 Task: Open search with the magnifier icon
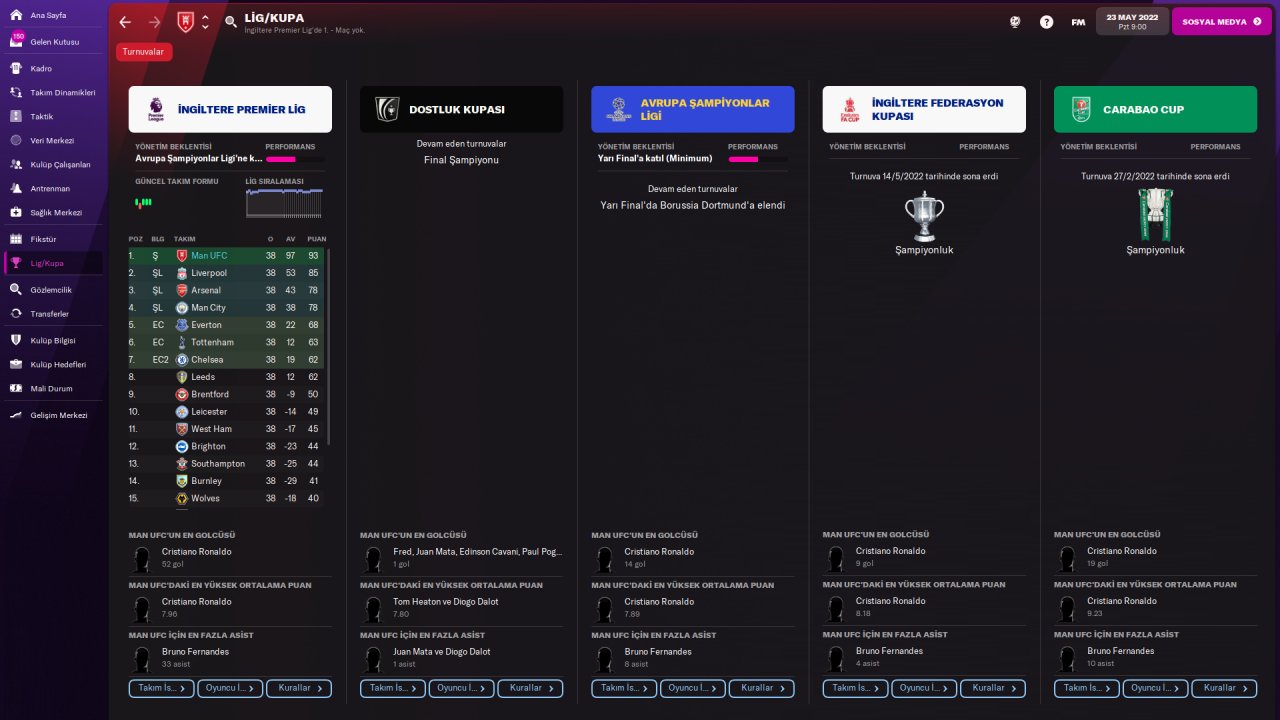231,22
